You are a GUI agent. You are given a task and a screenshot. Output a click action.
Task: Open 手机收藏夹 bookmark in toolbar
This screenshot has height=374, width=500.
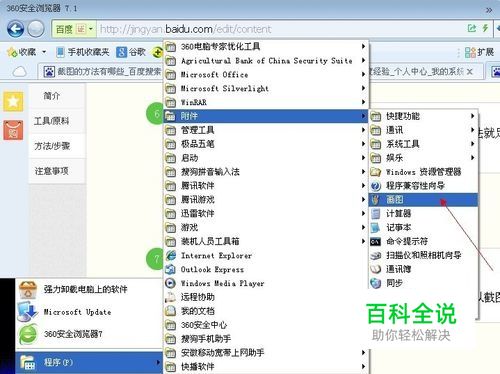(83, 52)
